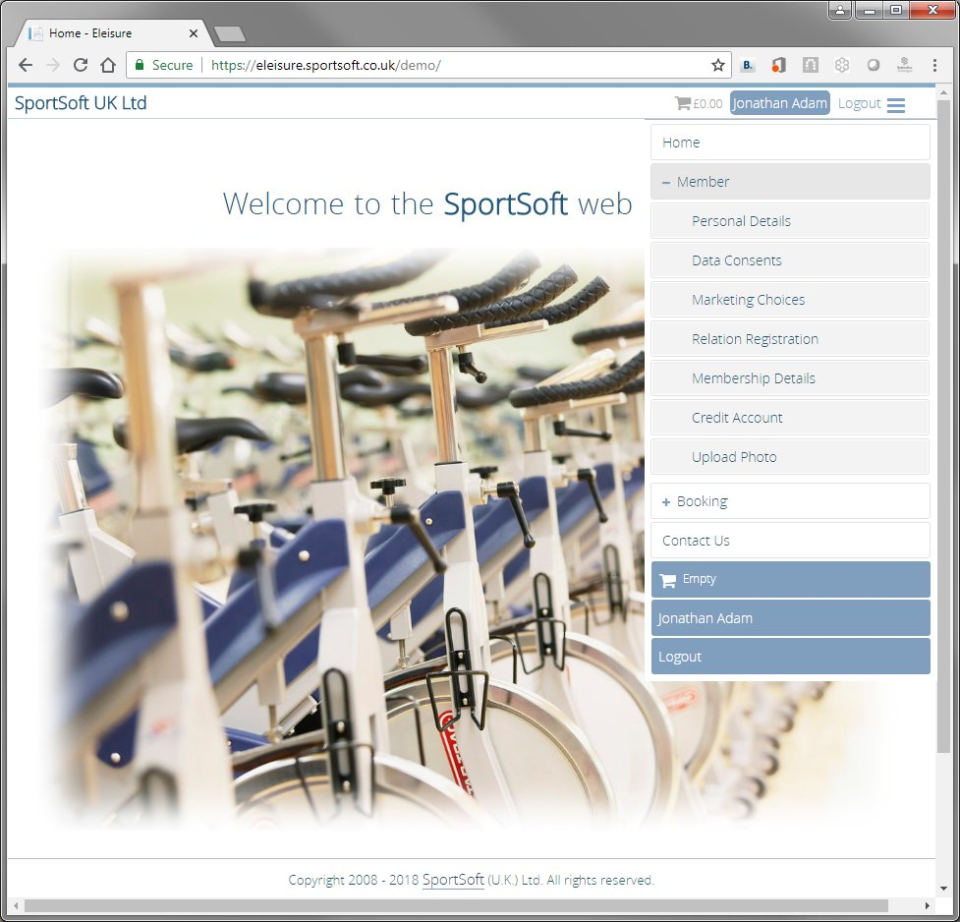Click the browser home icon
This screenshot has height=922, width=960.
108,64
